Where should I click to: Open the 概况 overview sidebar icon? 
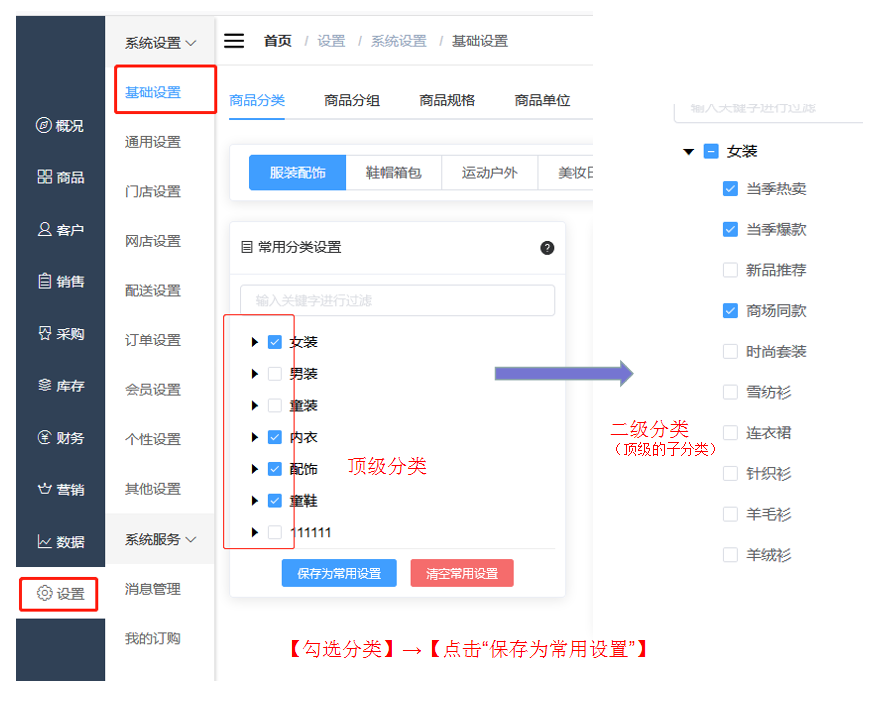click(x=43, y=125)
